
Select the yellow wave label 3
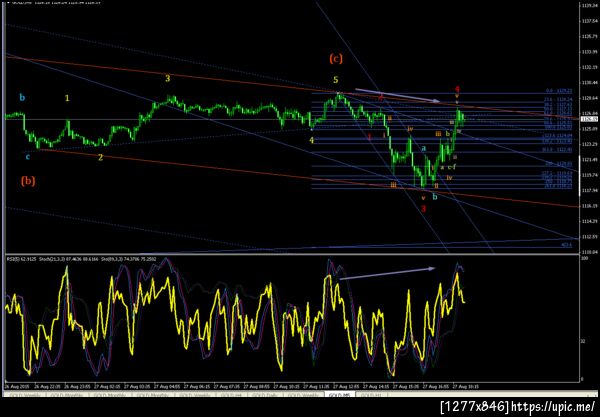point(167,78)
